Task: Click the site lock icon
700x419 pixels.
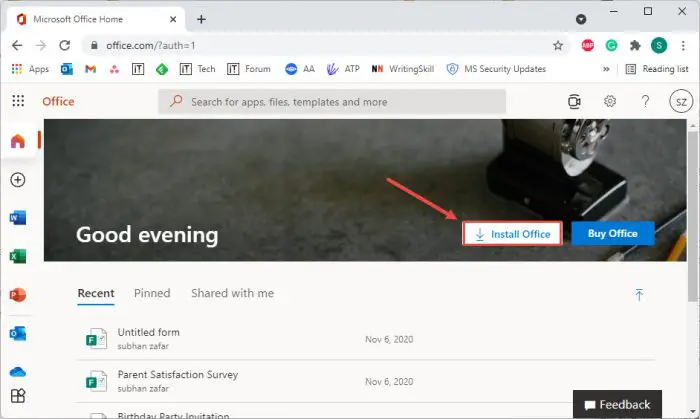Action: (94, 46)
